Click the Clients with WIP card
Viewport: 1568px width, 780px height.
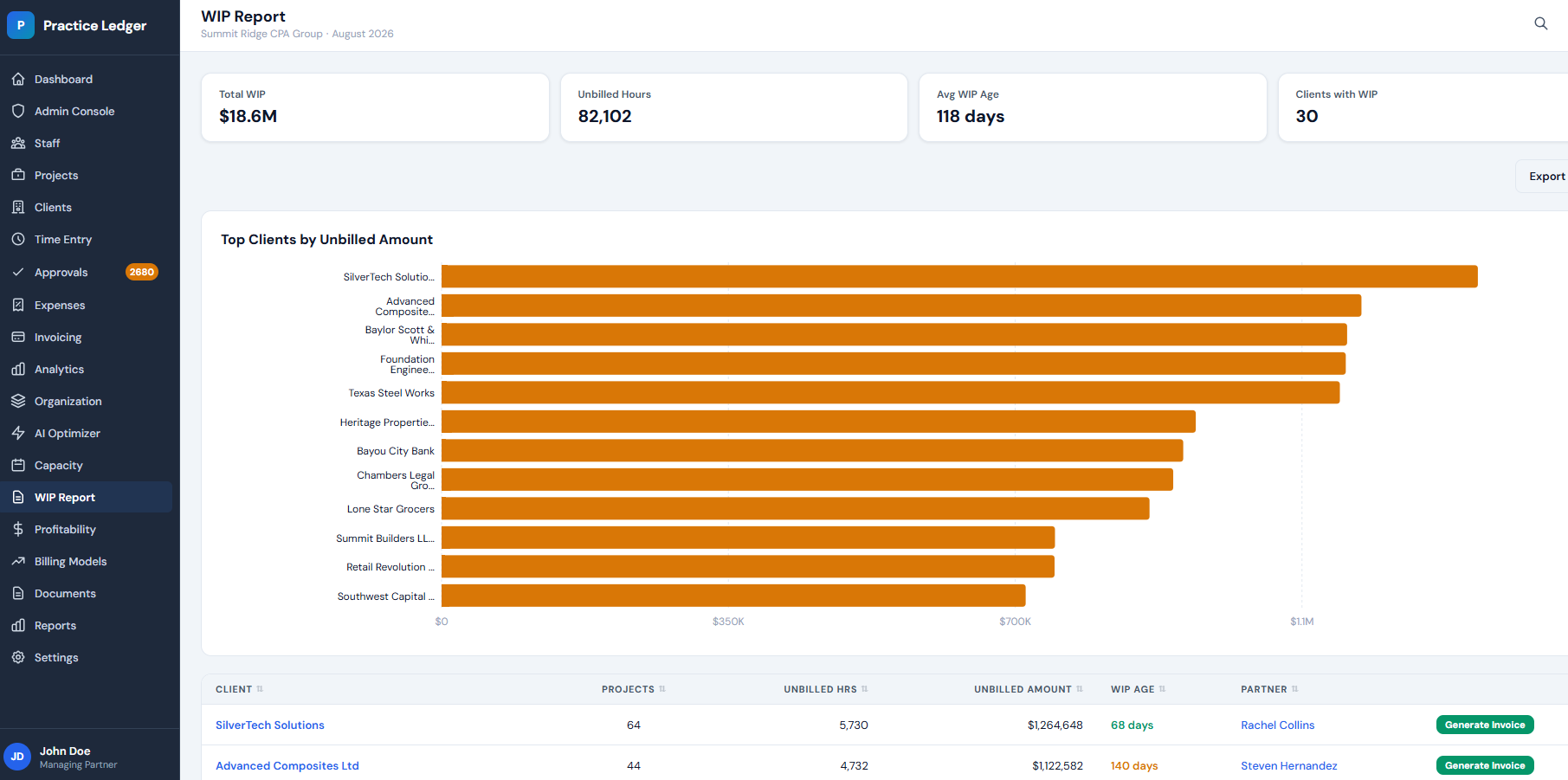[x=1423, y=107]
